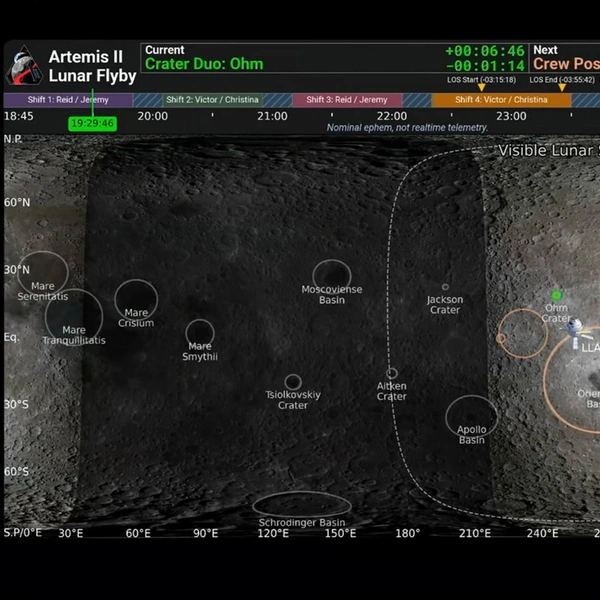Click the LOS End yellow triangle marker
Viewport: 600px width, 600px height.
[x=562, y=87]
